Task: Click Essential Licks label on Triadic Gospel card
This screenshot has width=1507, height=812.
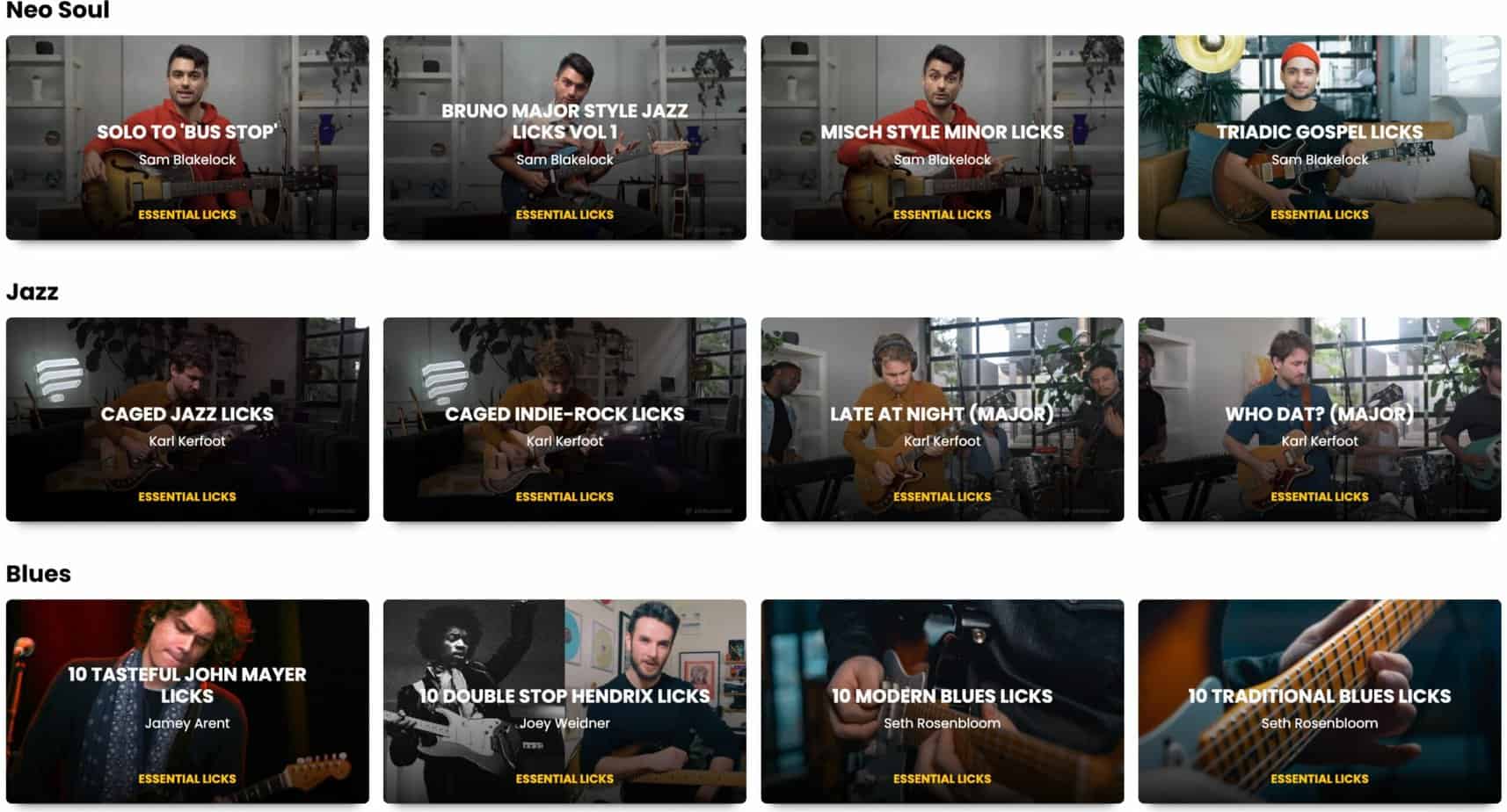Action: [x=1319, y=214]
